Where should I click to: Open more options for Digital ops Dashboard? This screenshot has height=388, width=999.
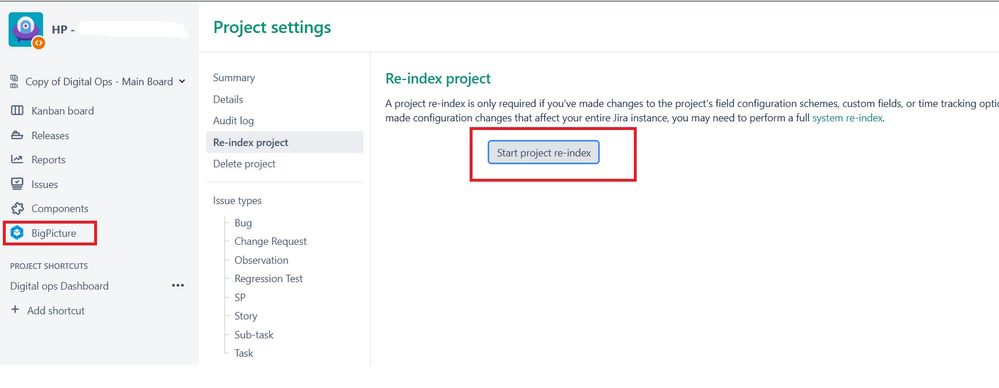[178, 286]
